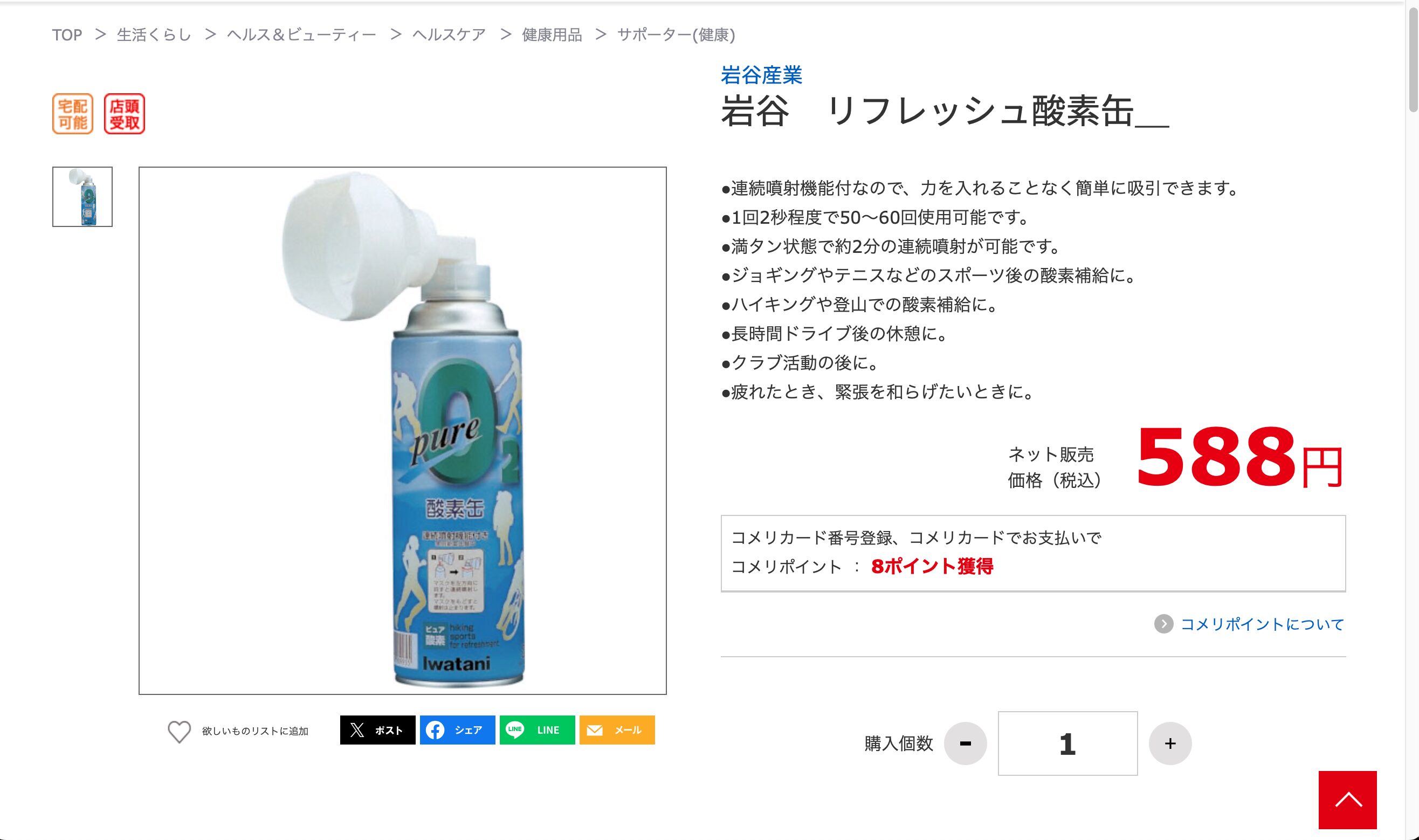The width and height of the screenshot is (1419, 840).
Task: Click the 宅配可能 delivery badge icon
Action: 73,114
